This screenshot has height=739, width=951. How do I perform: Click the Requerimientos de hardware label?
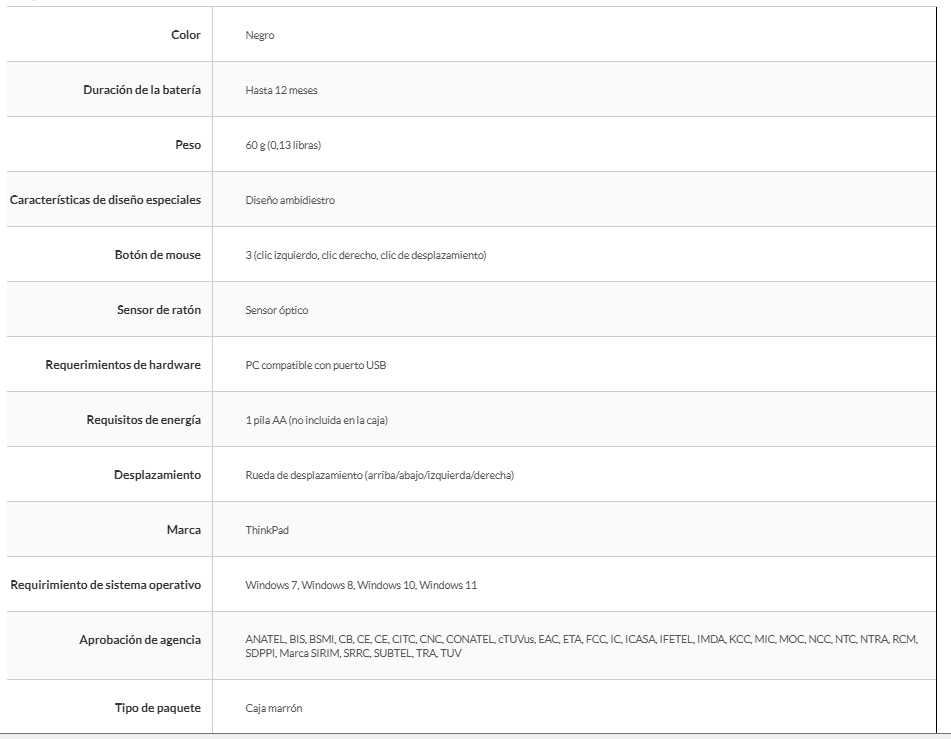(123, 365)
